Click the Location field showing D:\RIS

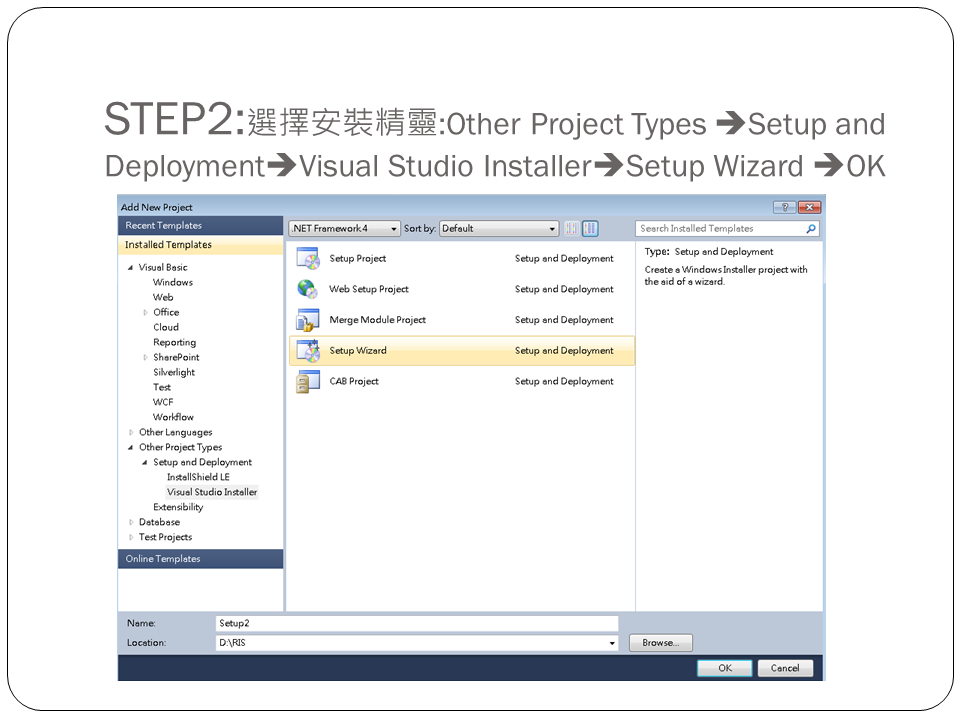point(417,643)
